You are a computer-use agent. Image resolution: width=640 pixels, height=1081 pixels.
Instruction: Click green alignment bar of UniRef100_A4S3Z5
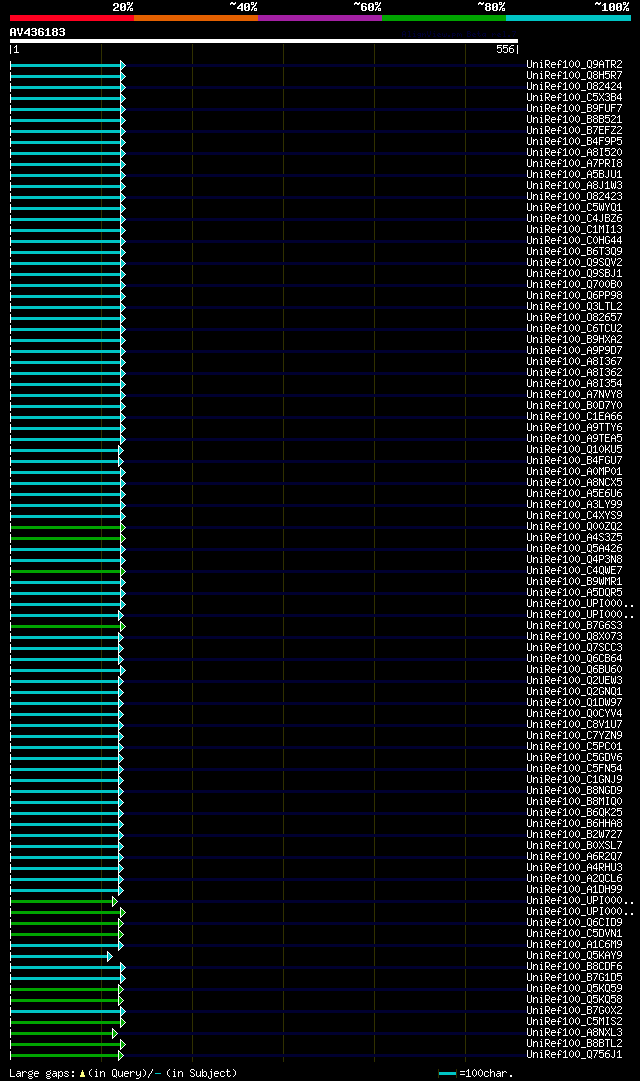[x=67, y=538]
